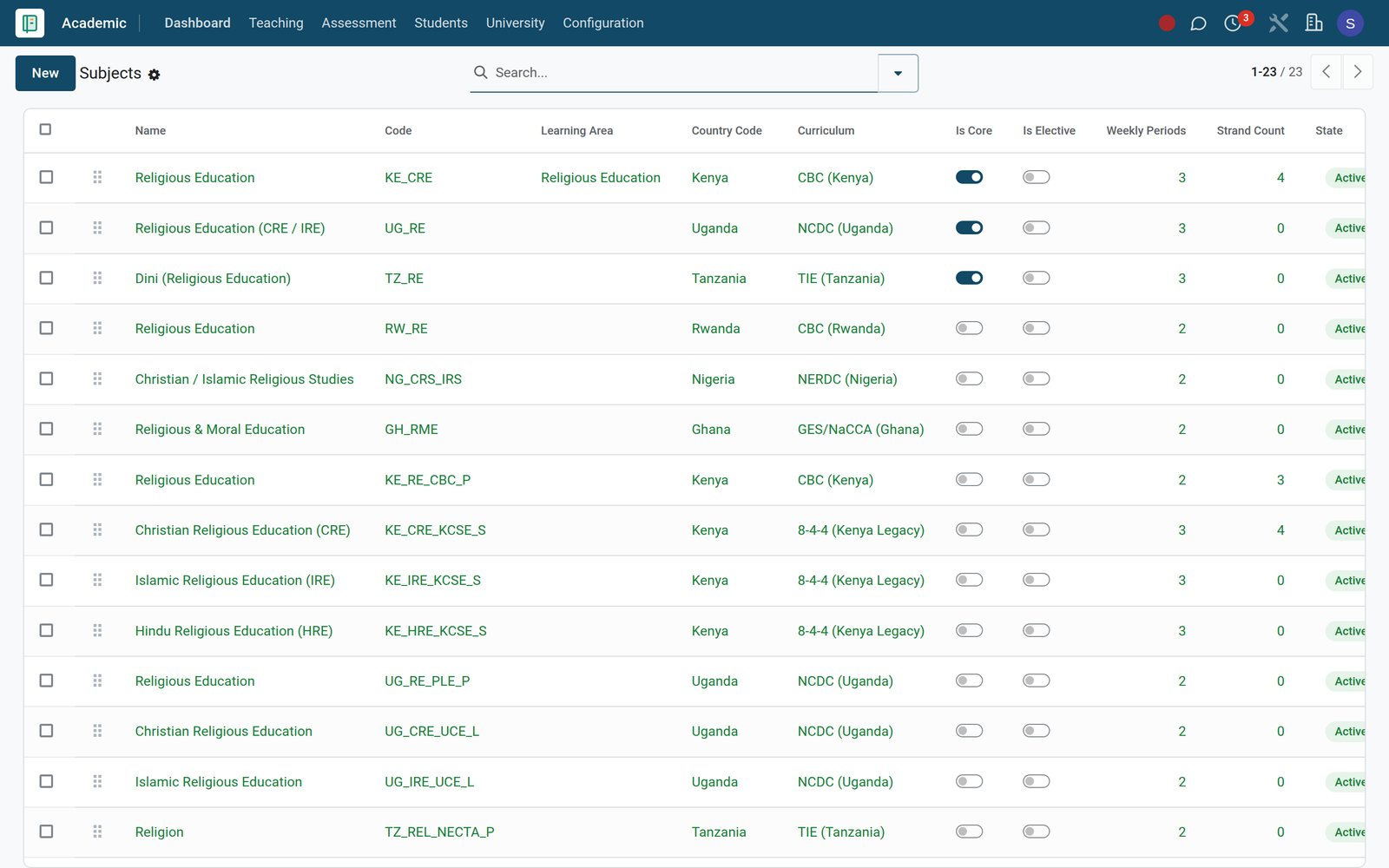The image size is (1389, 868).
Task: Select the KE_CRE row checkbox
Action: click(x=46, y=177)
